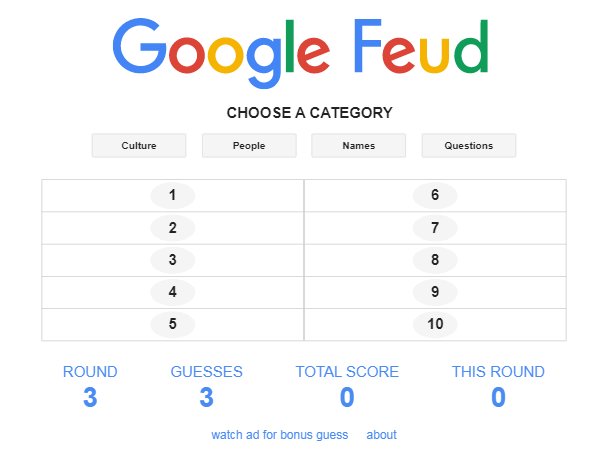This screenshot has width=606, height=467.
Task: Click the Round number display
Action: pyautogui.click(x=90, y=398)
